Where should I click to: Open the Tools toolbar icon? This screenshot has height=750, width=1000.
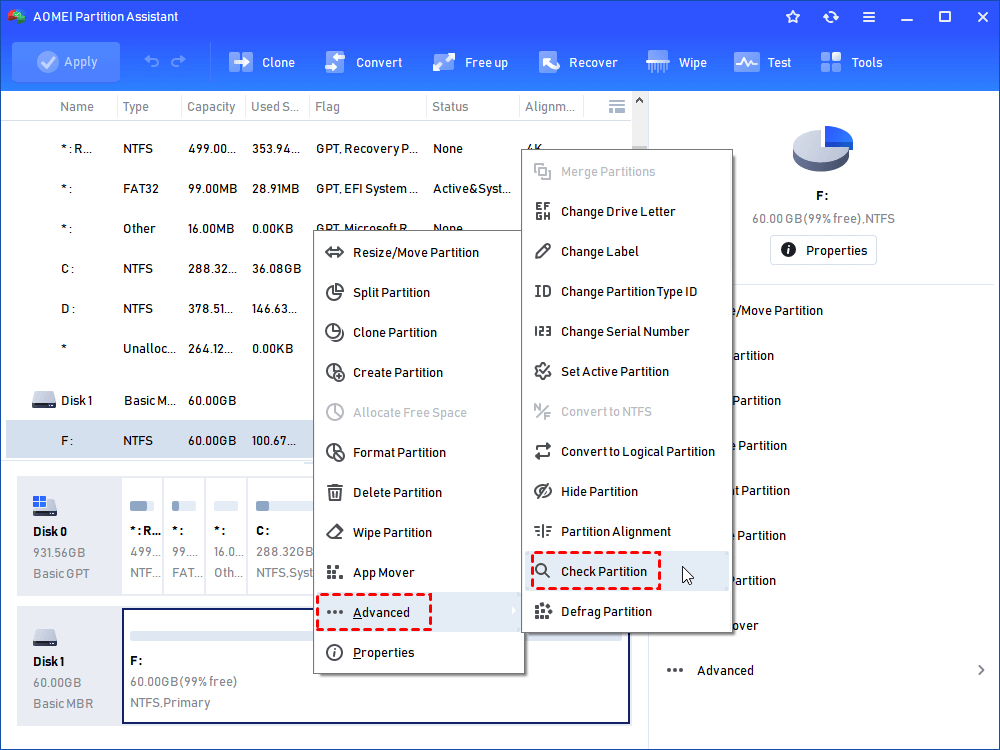[851, 62]
